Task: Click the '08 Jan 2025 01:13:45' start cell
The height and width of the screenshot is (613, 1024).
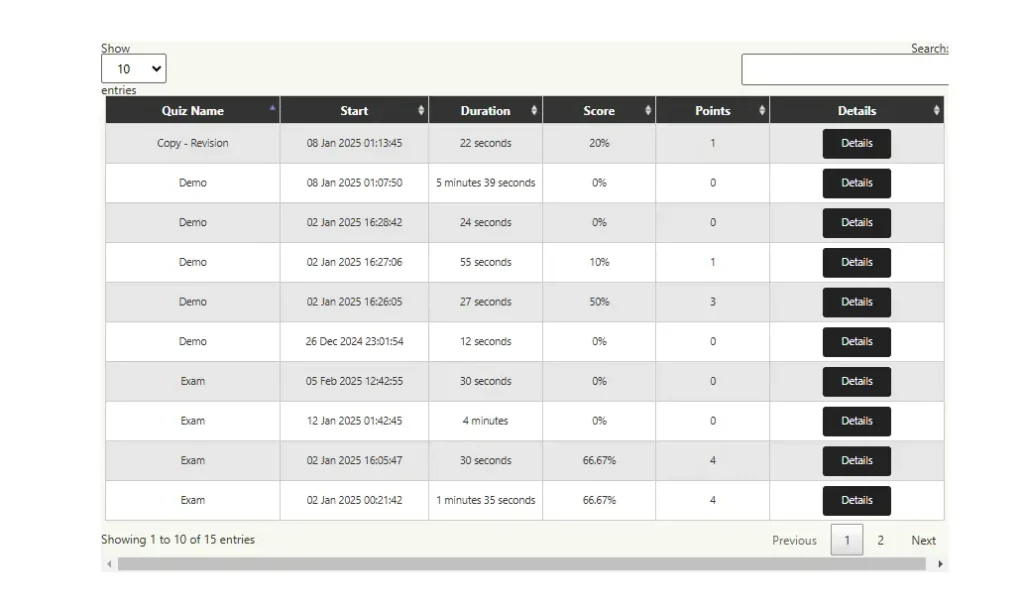Action: click(x=354, y=143)
